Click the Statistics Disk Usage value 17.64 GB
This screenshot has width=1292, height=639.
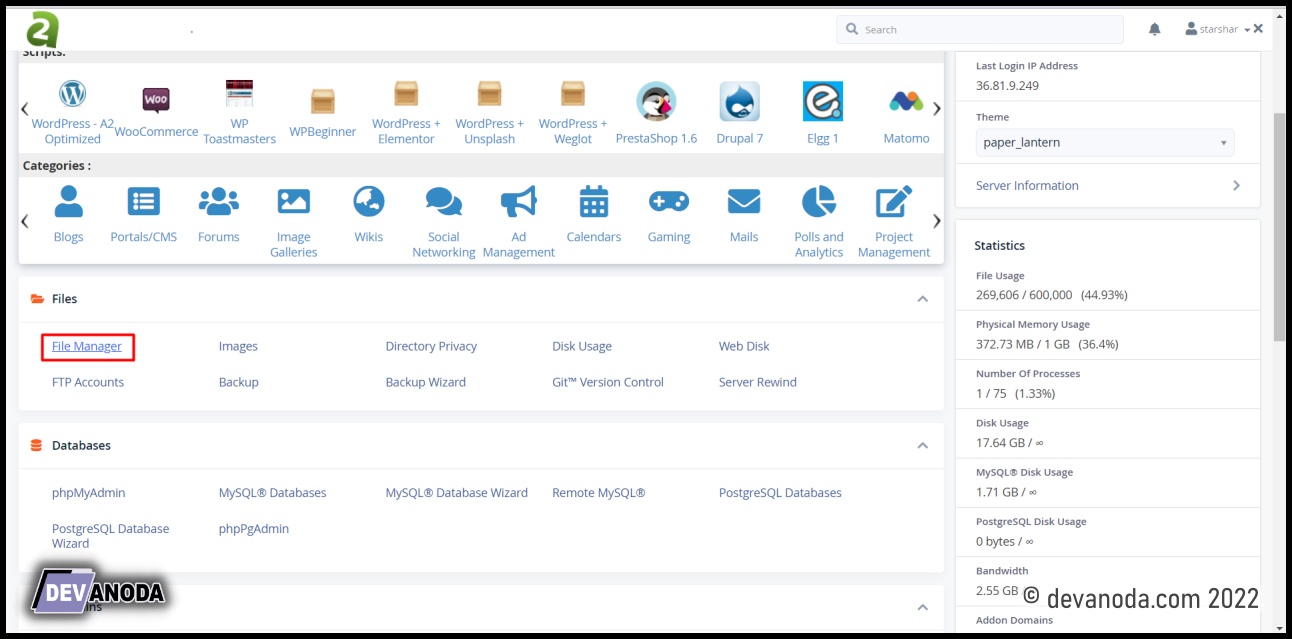point(1009,443)
